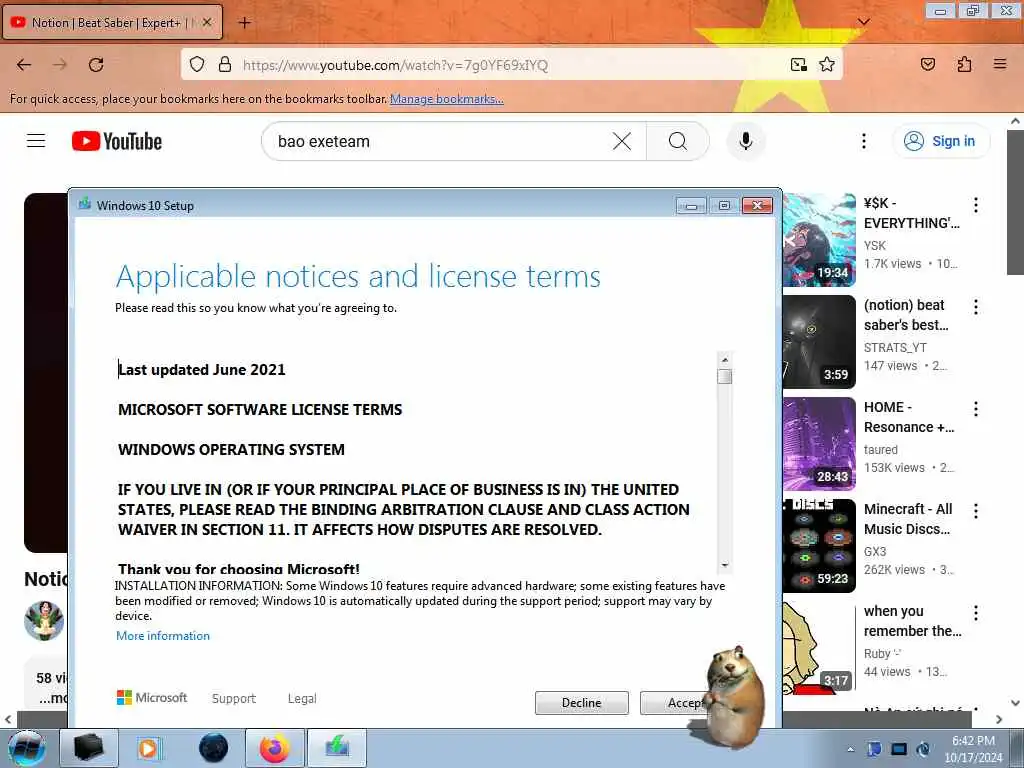Switch to Firefox on the taskbar
Image resolution: width=1024 pixels, height=768 pixels.
(x=275, y=748)
